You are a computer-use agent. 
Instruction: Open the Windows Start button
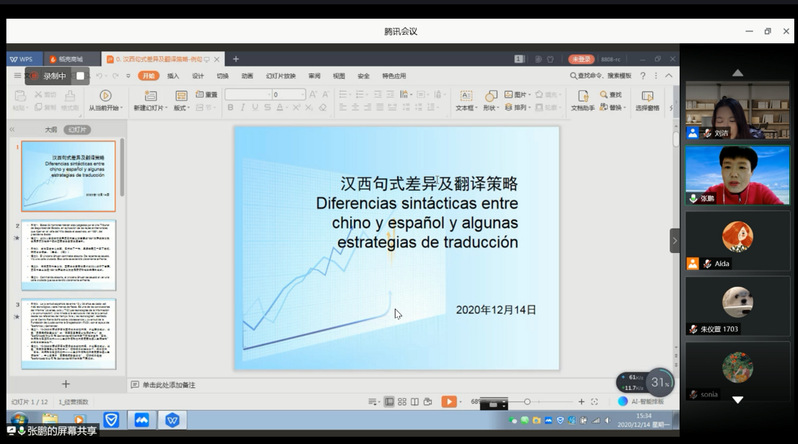pos(19,420)
